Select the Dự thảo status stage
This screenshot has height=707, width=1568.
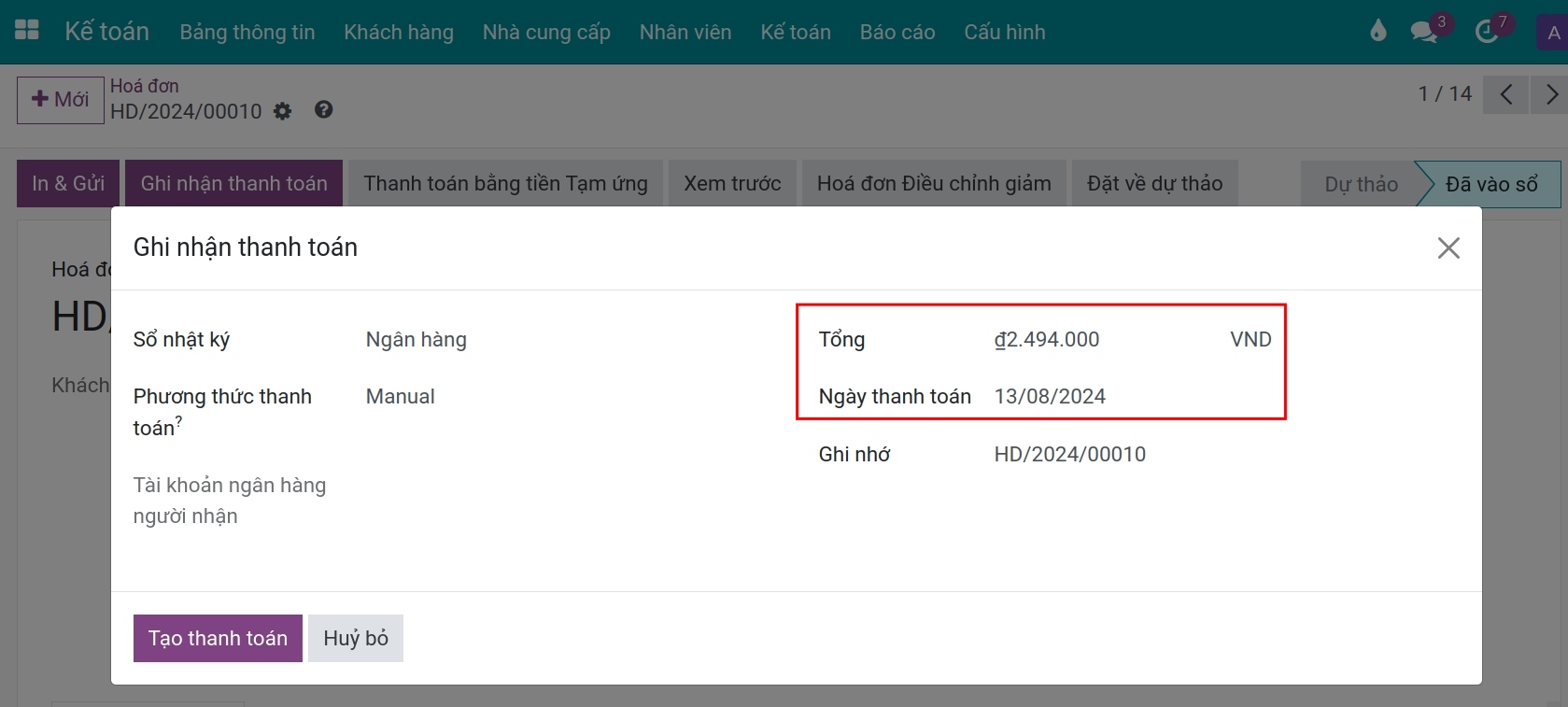(x=1361, y=184)
